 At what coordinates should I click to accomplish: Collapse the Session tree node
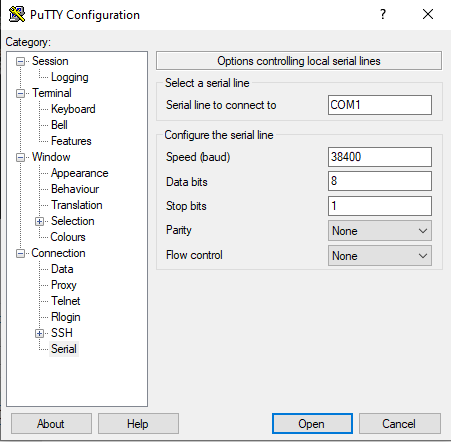click(x=21, y=61)
